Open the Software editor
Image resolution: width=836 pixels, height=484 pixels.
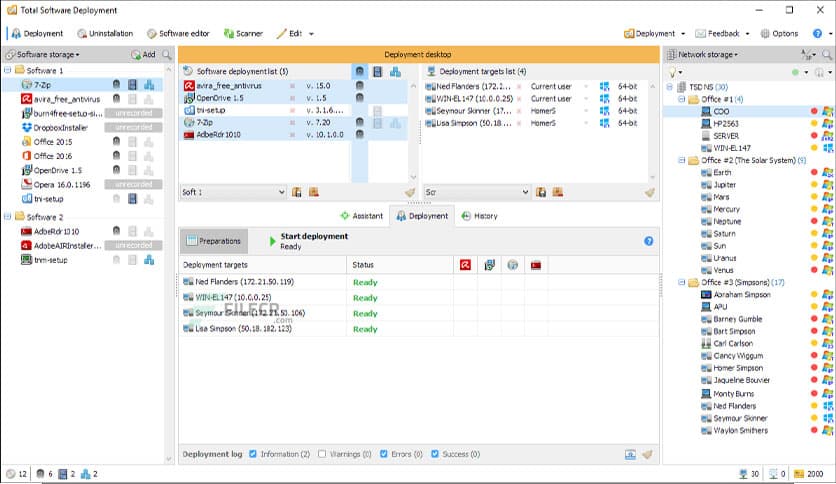coord(178,34)
